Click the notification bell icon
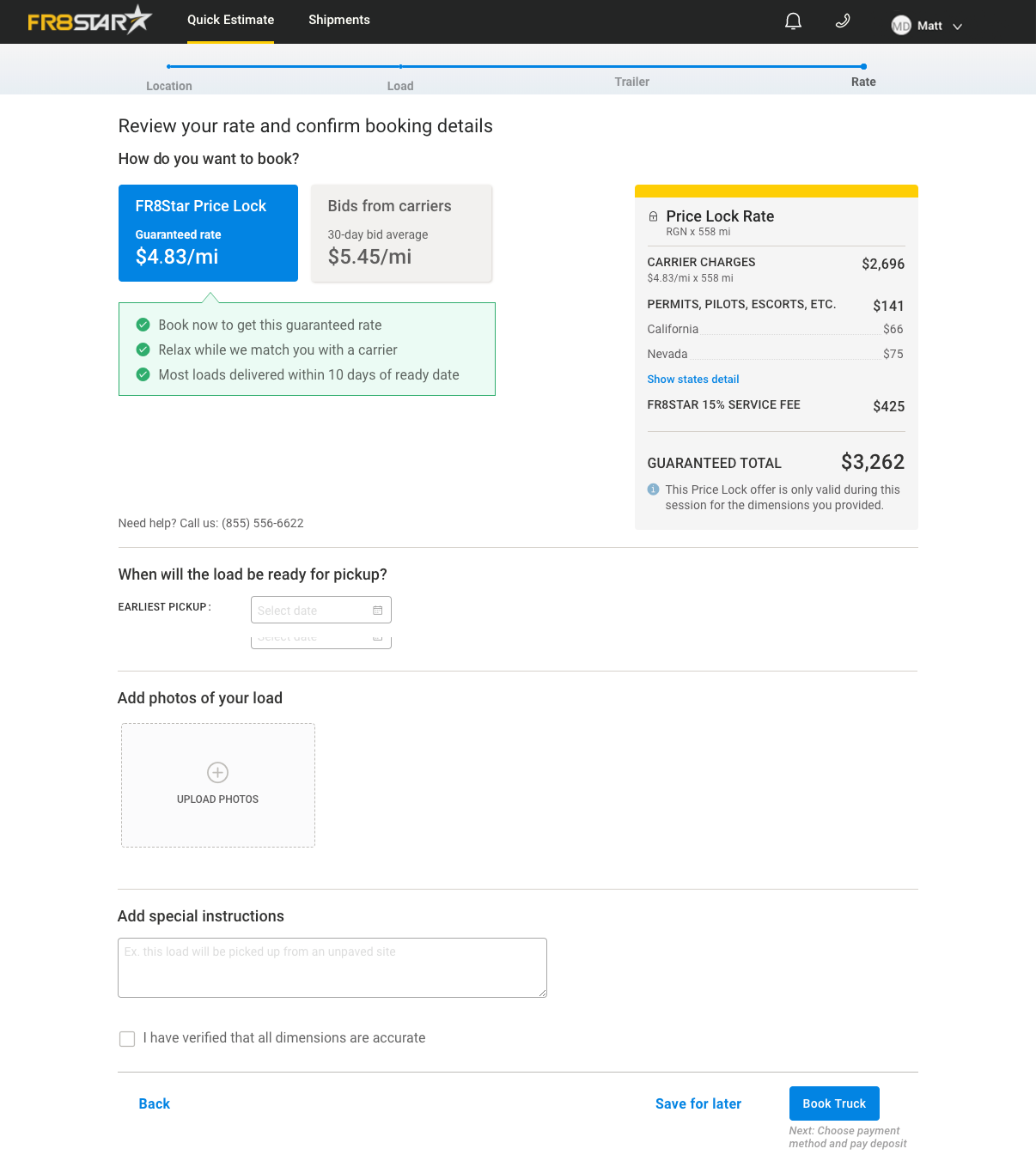Viewport: 1036px width, 1167px height. point(792,21)
